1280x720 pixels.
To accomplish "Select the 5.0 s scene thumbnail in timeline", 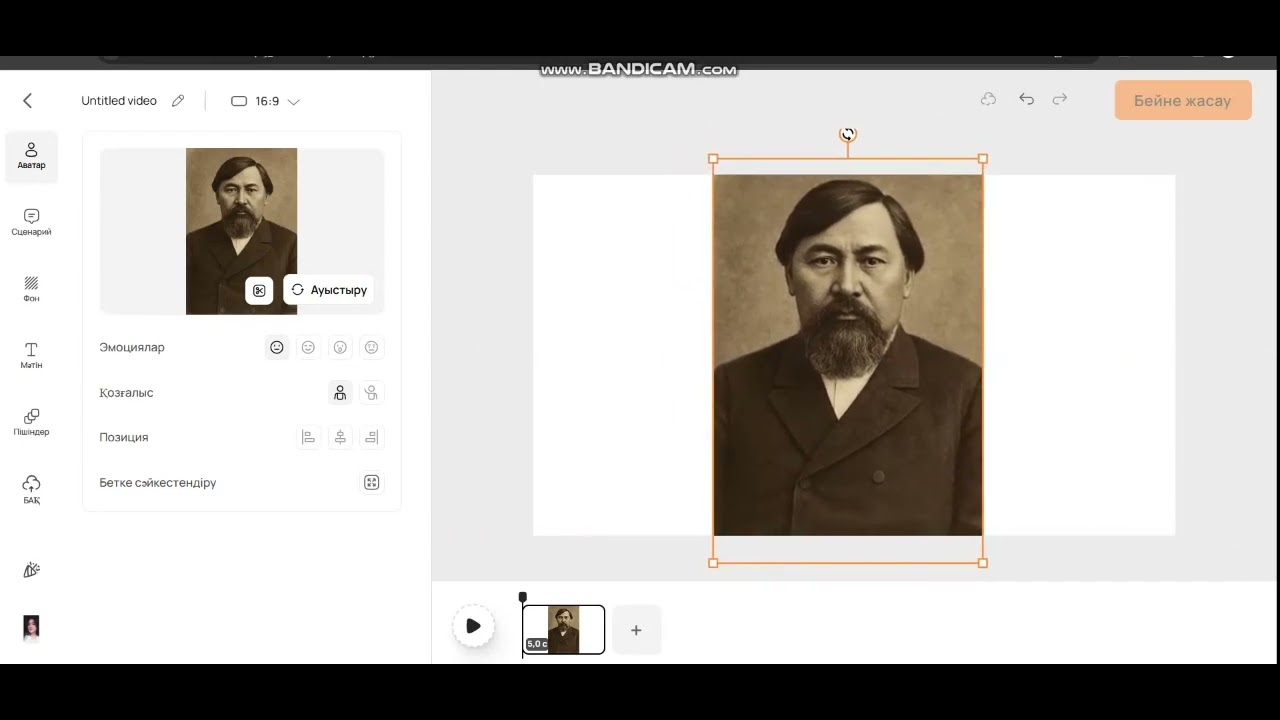I will 564,630.
